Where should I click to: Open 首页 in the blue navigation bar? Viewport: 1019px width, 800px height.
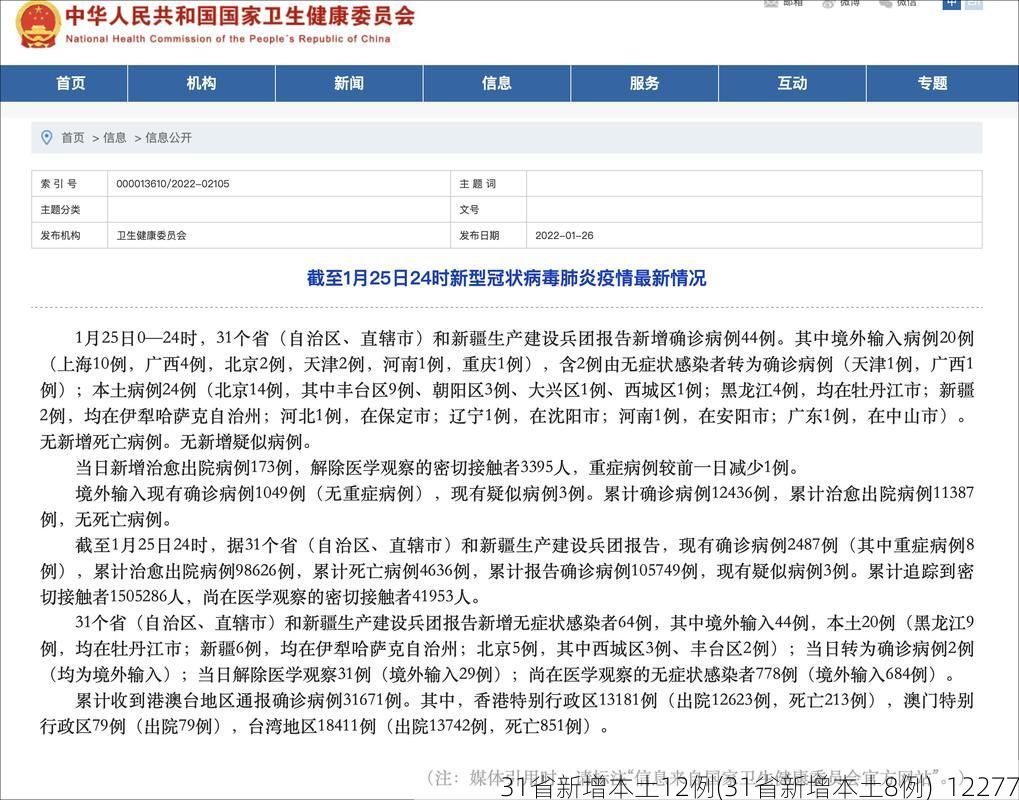pyautogui.click(x=71, y=83)
